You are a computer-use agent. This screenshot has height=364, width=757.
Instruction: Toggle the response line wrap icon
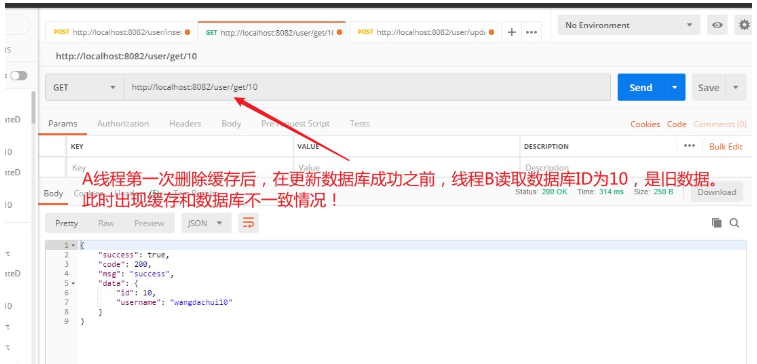248,223
